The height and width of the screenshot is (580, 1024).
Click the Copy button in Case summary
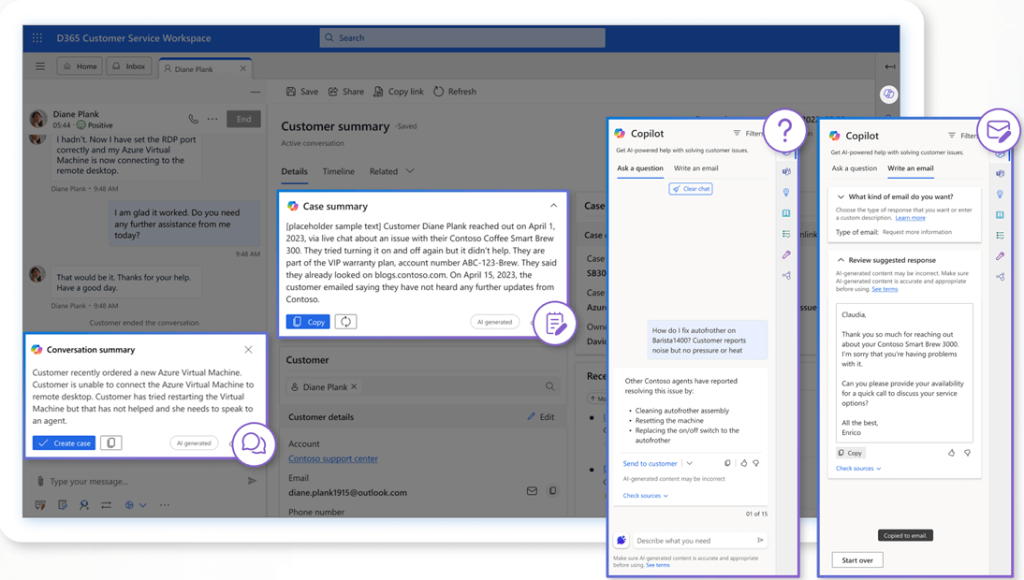308,321
